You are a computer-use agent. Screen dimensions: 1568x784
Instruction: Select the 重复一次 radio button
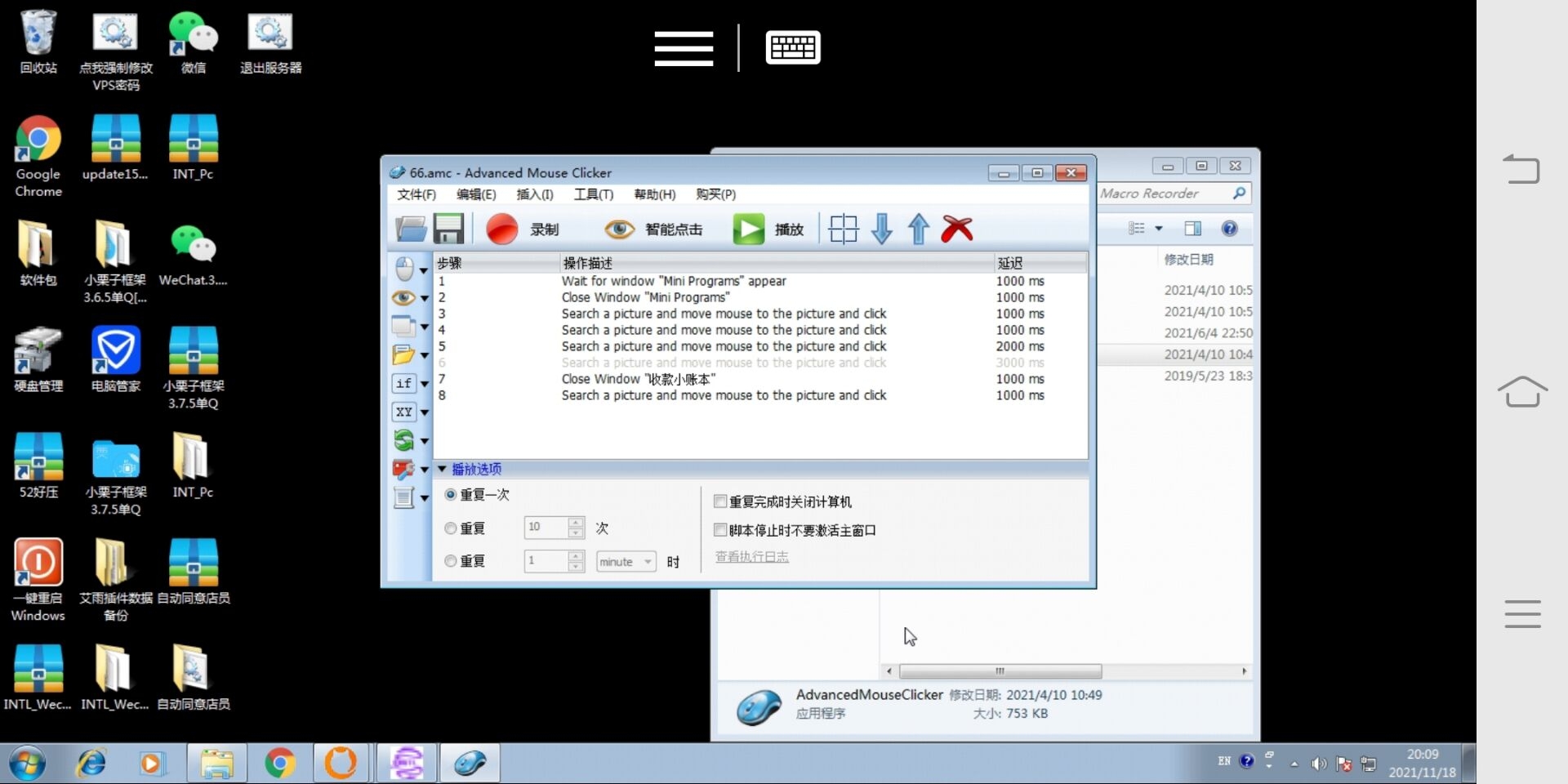pos(451,495)
